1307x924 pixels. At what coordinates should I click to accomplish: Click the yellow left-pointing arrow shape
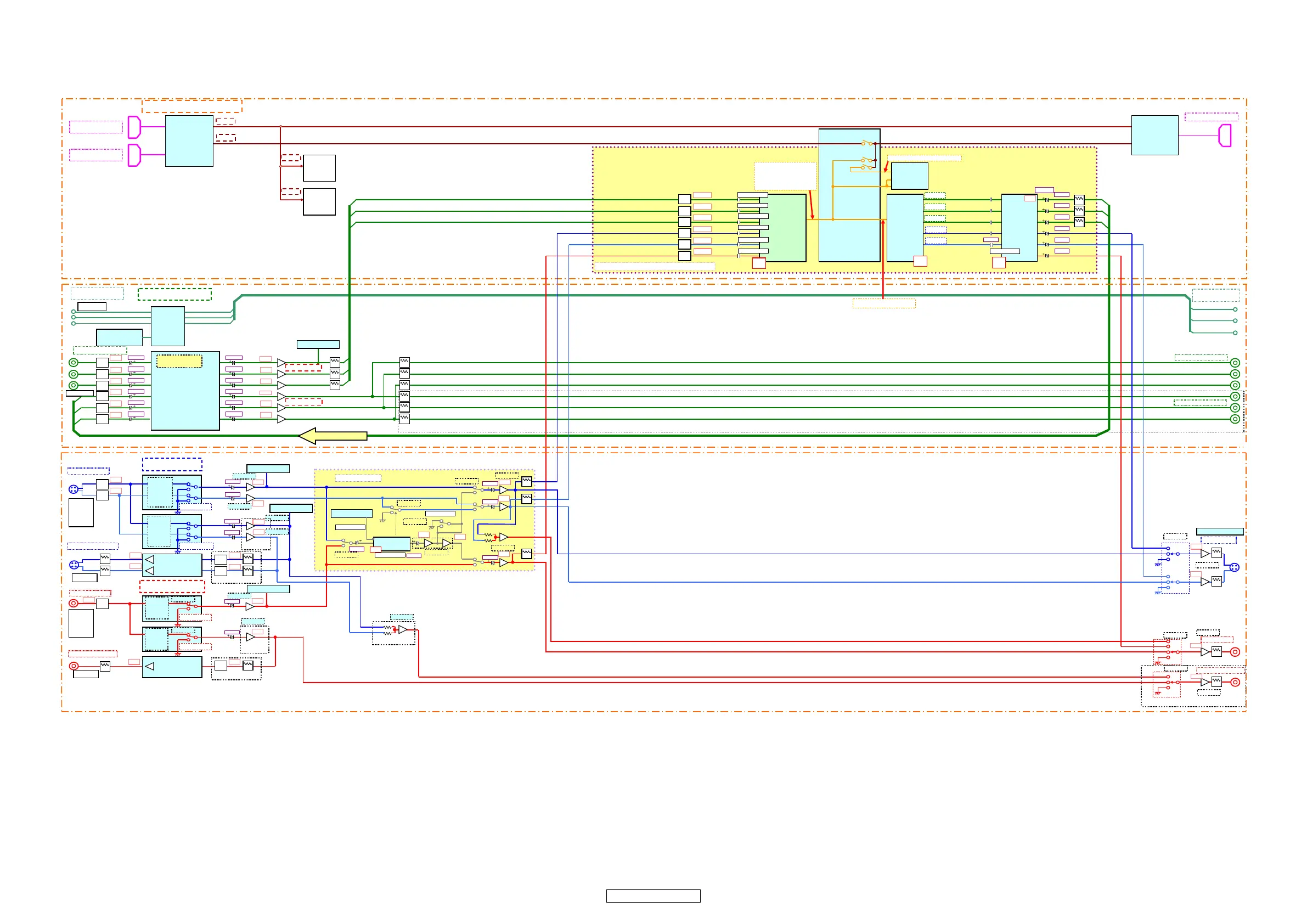(x=333, y=436)
